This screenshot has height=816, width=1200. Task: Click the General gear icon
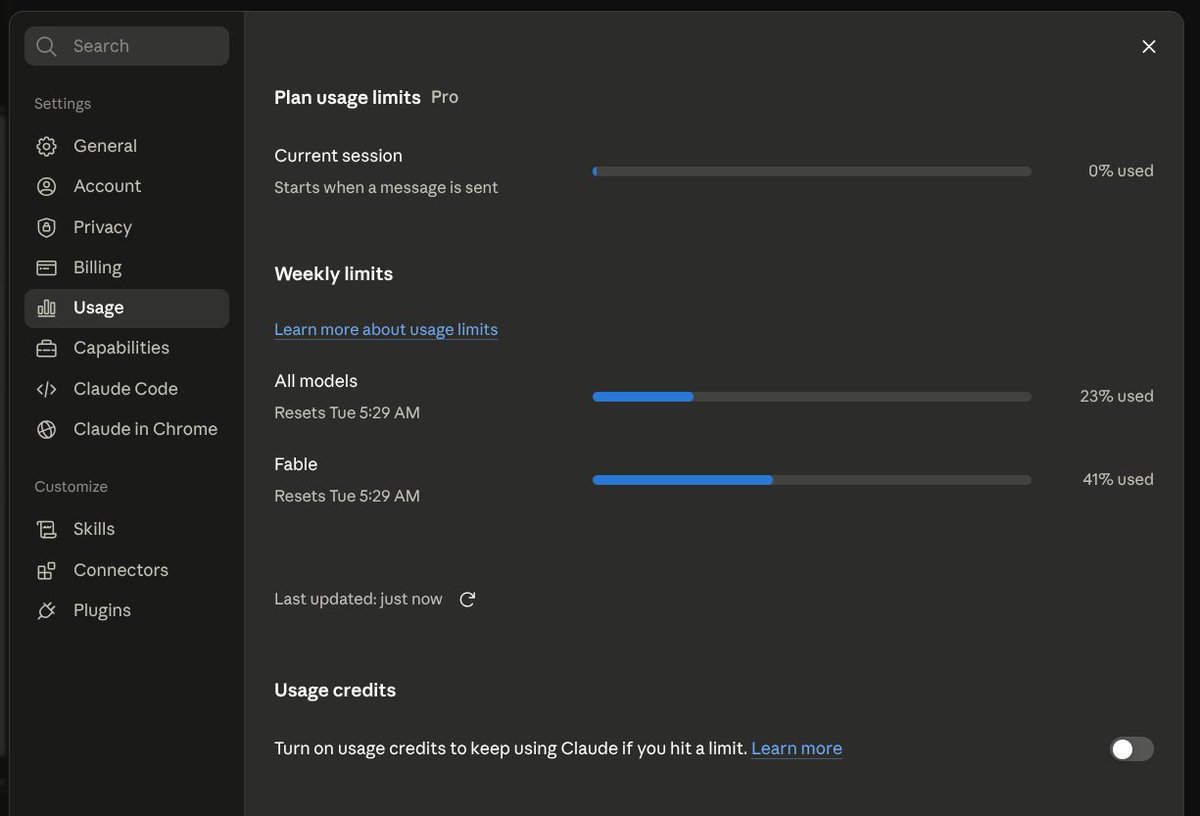(x=46, y=146)
